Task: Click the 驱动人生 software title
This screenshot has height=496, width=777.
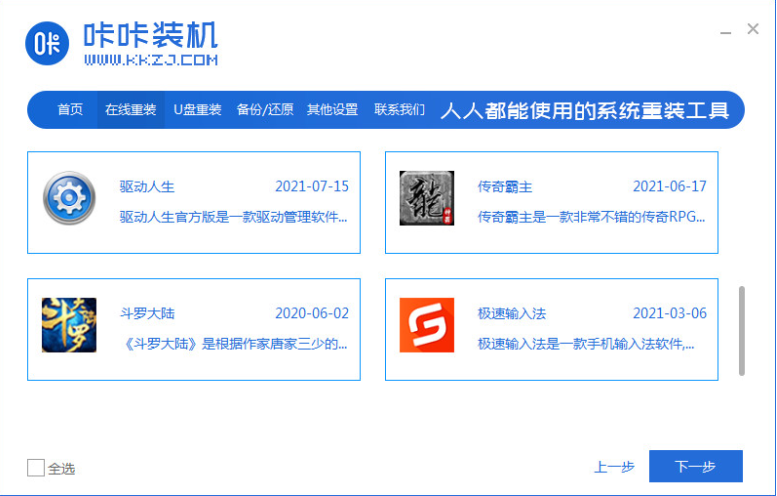Action: (x=147, y=187)
